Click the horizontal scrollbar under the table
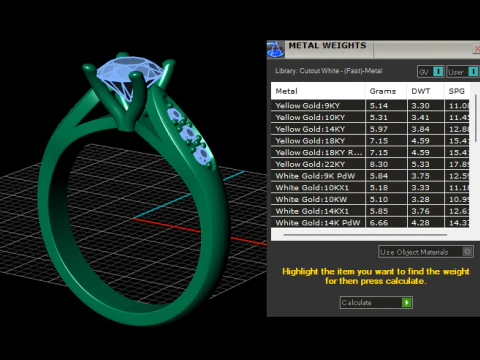 click(x=365, y=235)
